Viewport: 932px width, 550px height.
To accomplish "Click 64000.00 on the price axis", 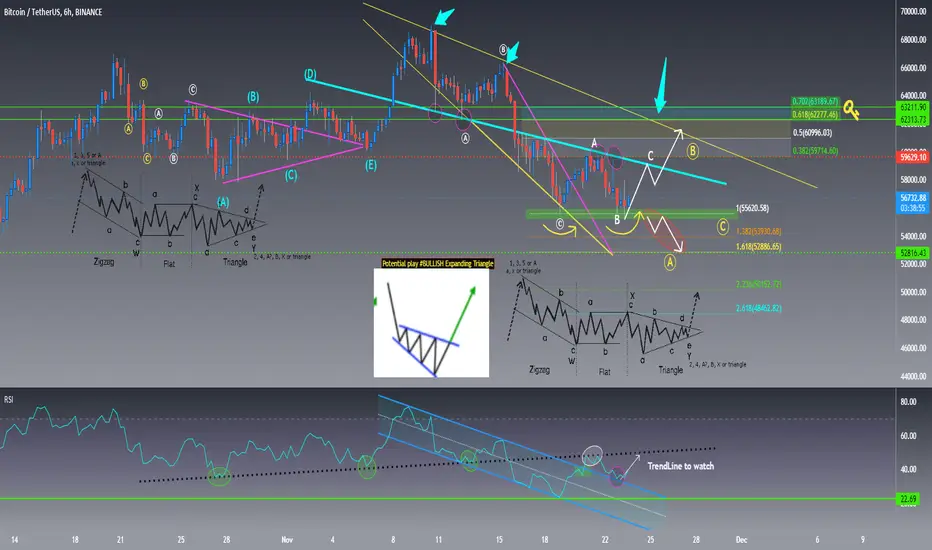I will [x=913, y=95].
